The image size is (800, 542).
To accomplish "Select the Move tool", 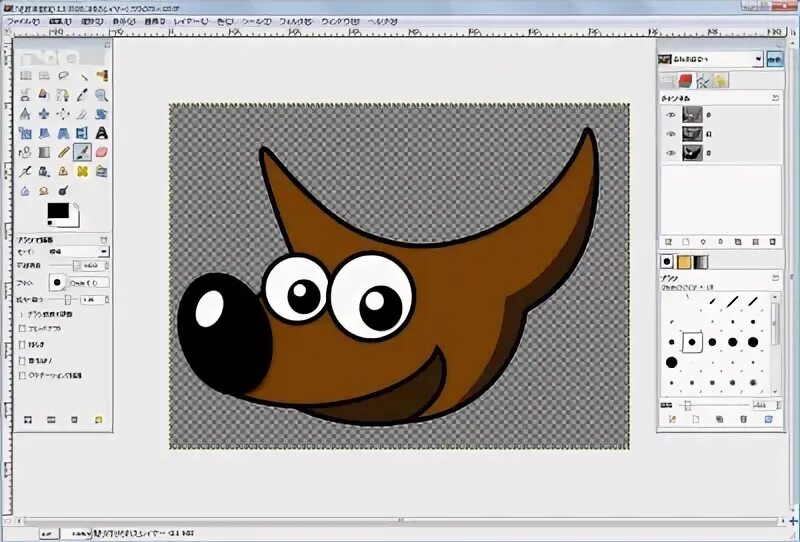I will coord(44,114).
